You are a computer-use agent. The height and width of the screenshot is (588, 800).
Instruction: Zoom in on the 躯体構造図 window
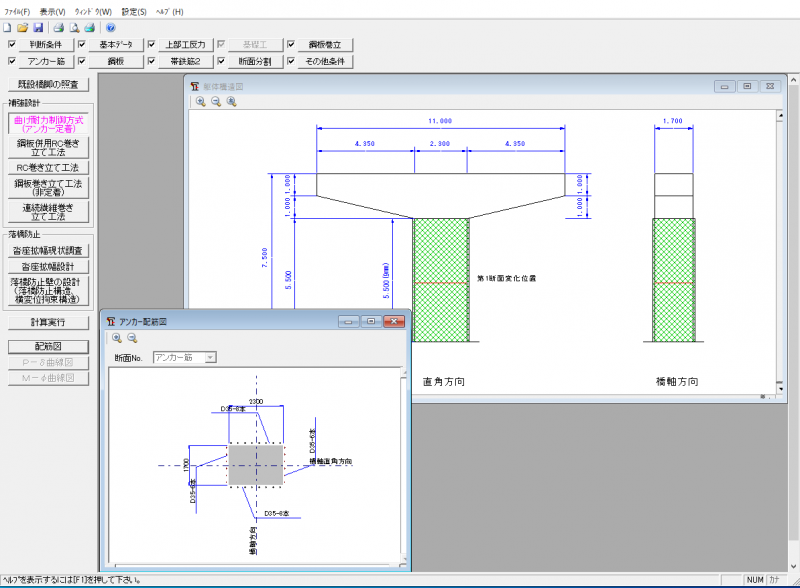coord(201,102)
